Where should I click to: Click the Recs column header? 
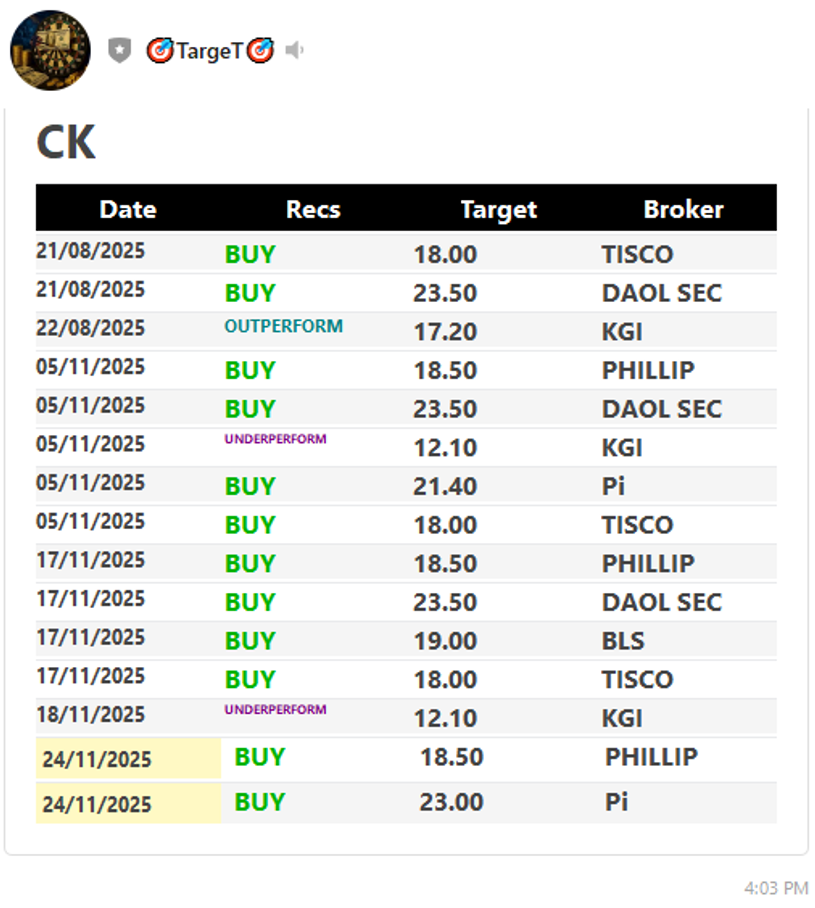313,209
